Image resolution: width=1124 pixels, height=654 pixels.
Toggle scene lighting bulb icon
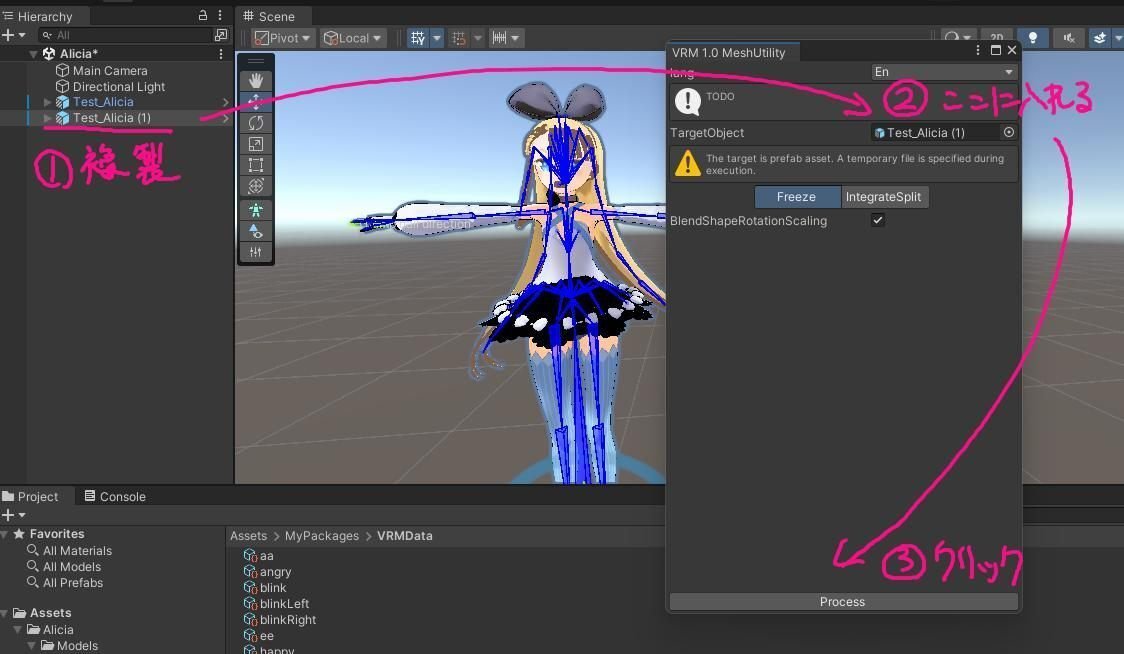(x=1033, y=38)
